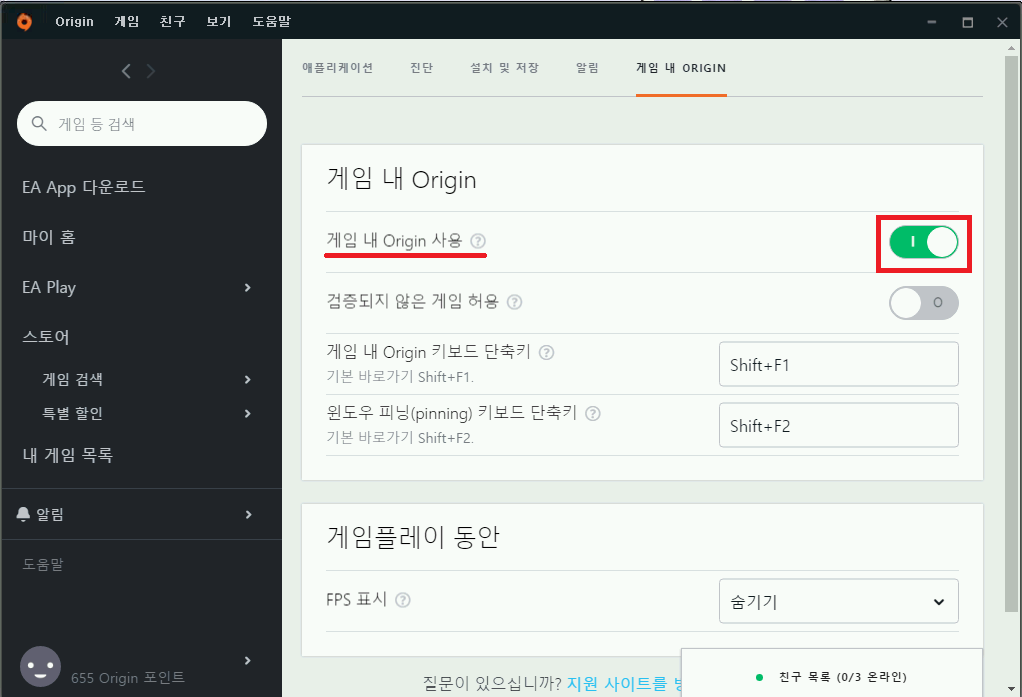1022x697 pixels.
Task: Open help icon for 검증되지 않은 게임 허용
Action: pos(514,302)
